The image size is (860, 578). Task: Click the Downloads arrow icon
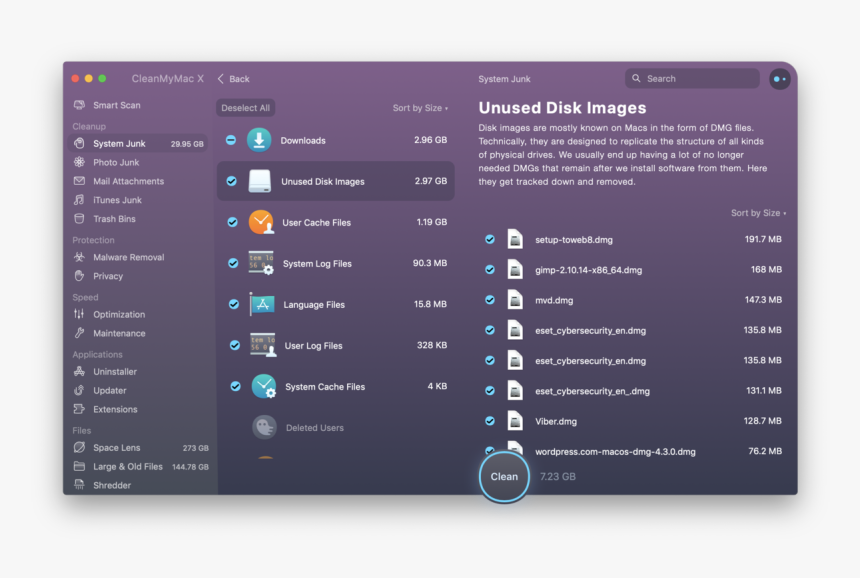259,140
